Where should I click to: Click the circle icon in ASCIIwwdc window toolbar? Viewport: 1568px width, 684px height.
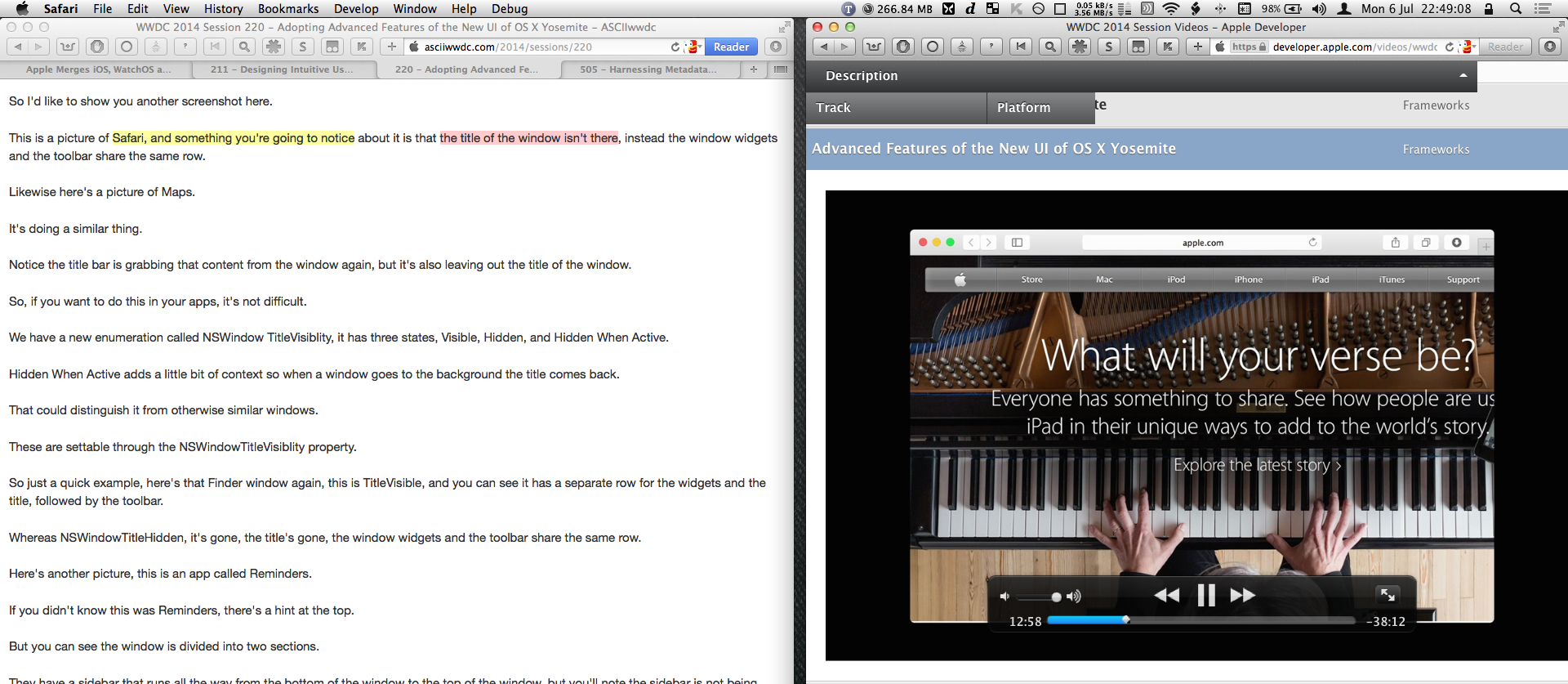(127, 47)
